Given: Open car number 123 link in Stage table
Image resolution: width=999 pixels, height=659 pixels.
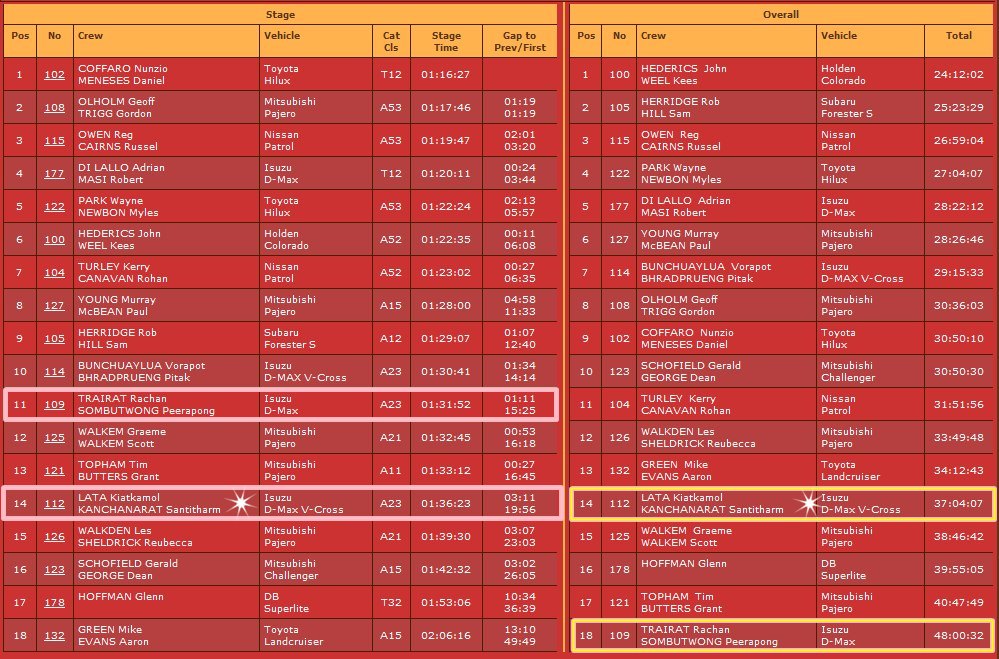Looking at the screenshot, I should 54,570.
